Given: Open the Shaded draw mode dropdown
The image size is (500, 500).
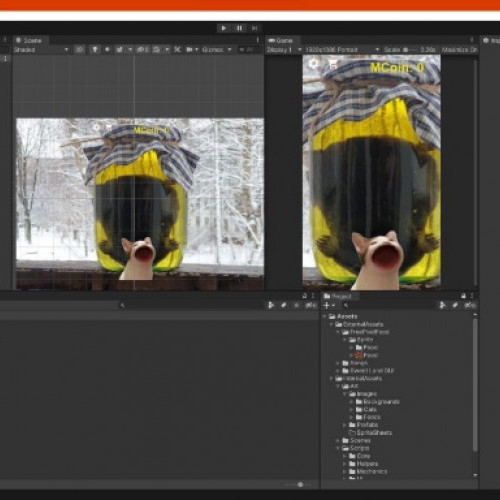Looking at the screenshot, I should point(41,50).
